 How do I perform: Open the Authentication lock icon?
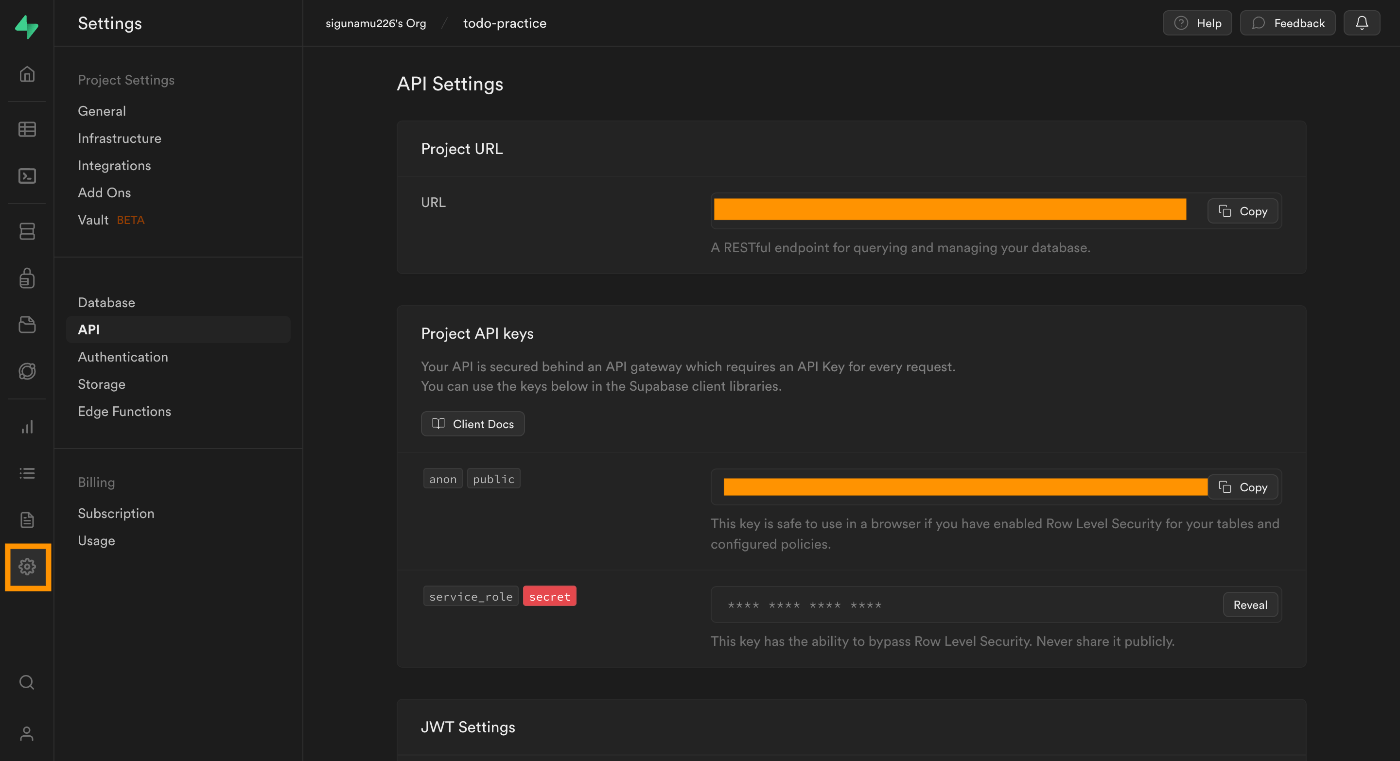click(x=27, y=279)
